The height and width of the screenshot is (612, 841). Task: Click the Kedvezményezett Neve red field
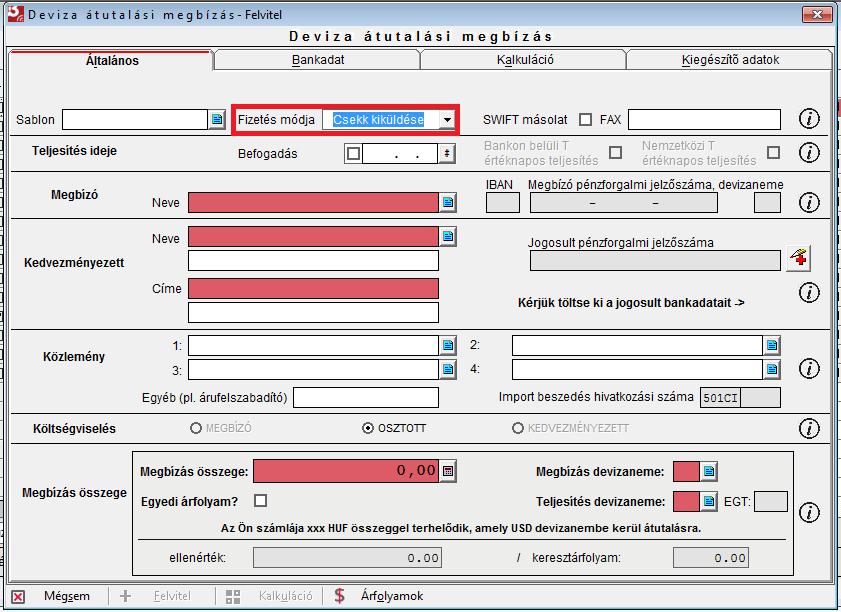313,237
